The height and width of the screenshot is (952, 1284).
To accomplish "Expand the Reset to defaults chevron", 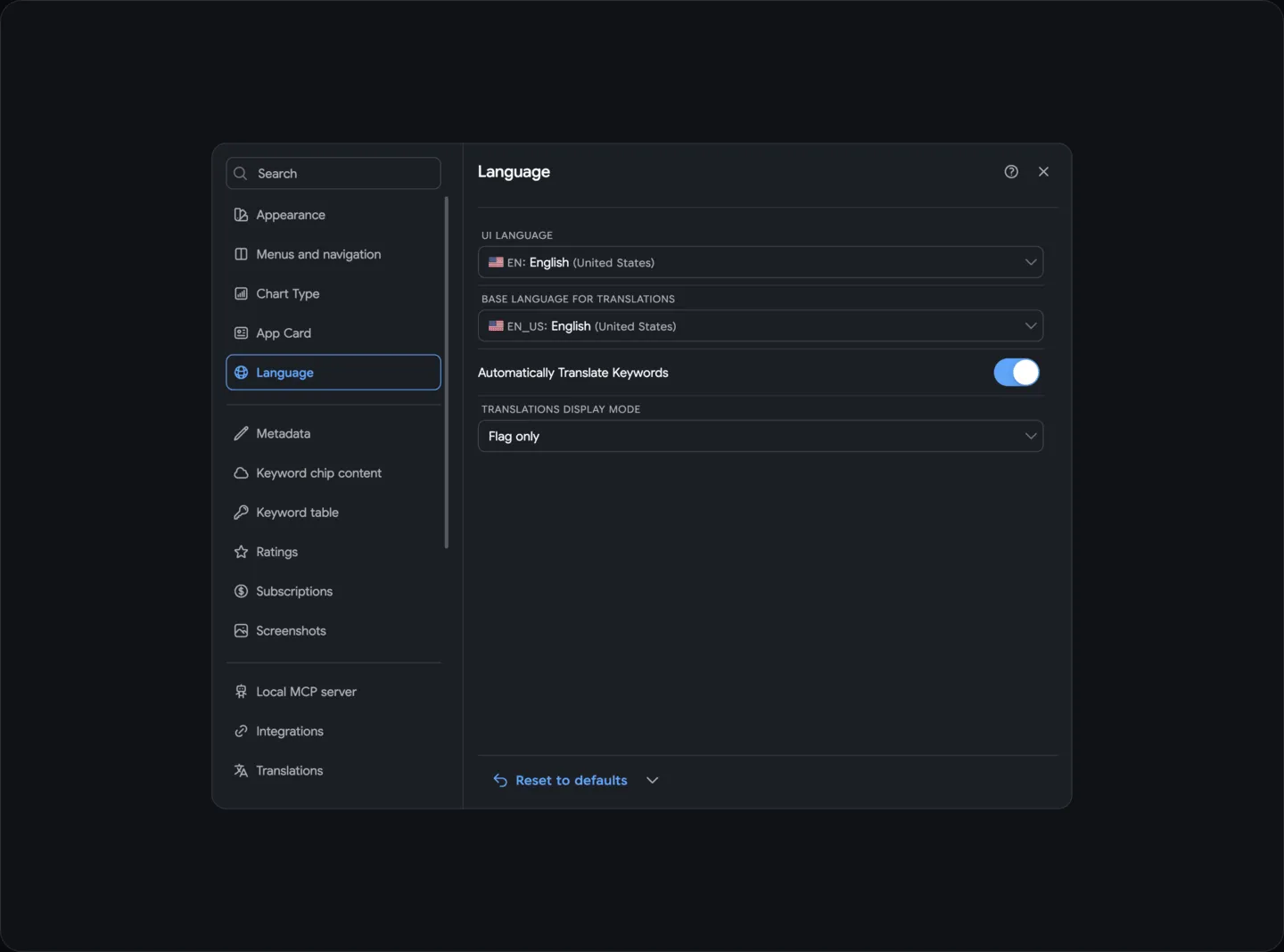I will [653, 780].
